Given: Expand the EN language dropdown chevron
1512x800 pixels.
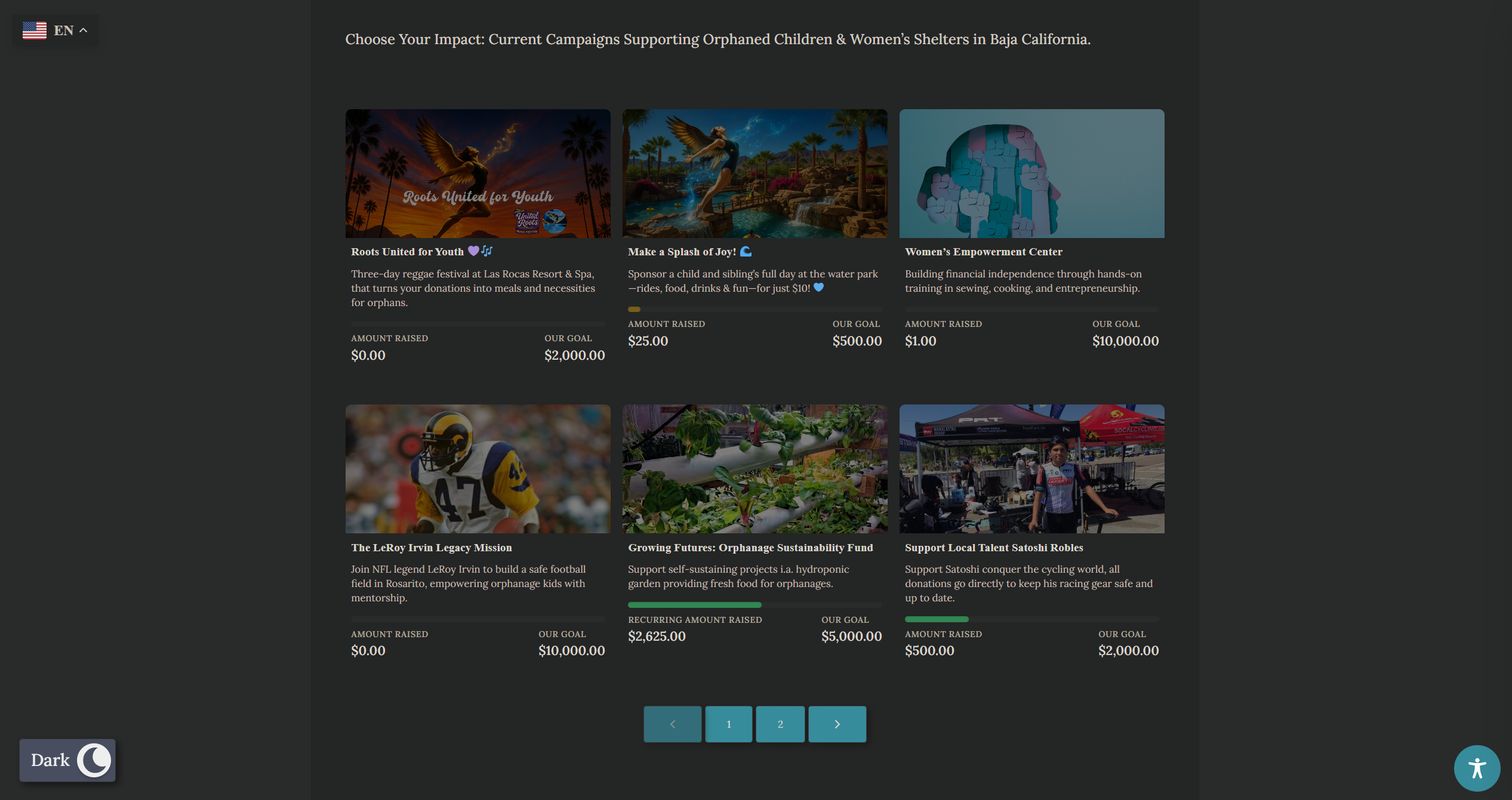Looking at the screenshot, I should (x=84, y=30).
